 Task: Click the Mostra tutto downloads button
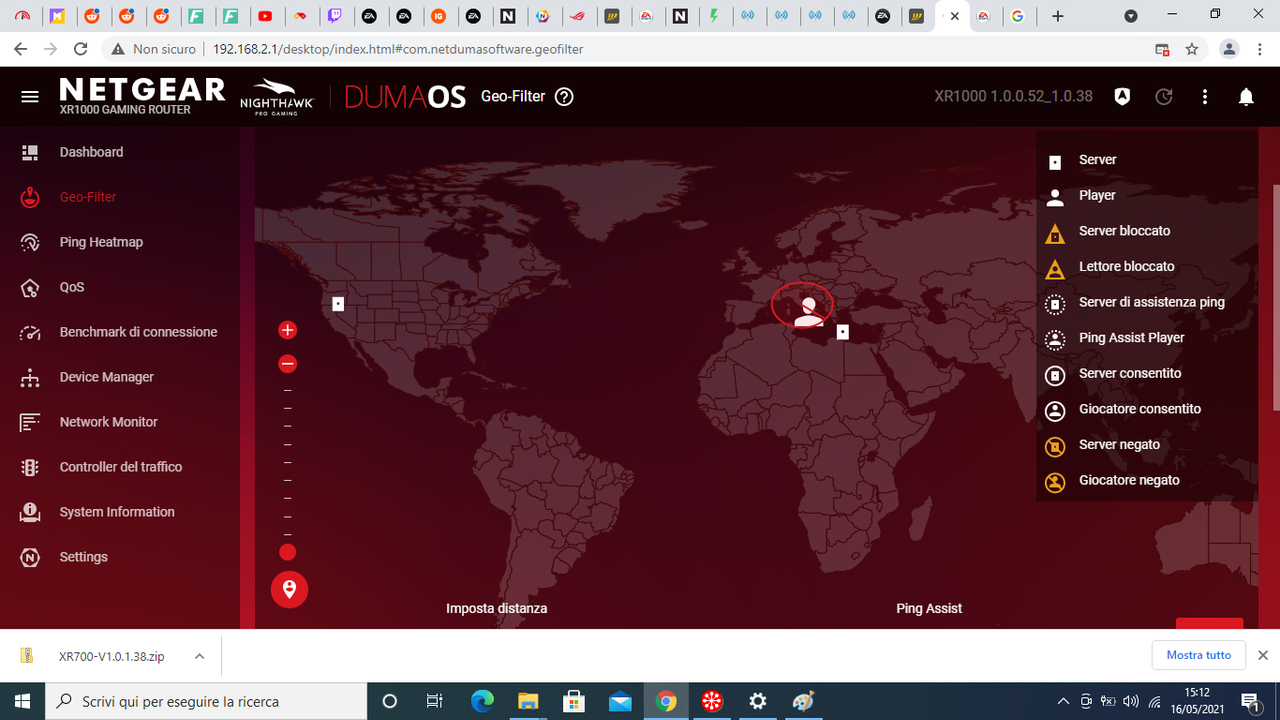click(1198, 655)
